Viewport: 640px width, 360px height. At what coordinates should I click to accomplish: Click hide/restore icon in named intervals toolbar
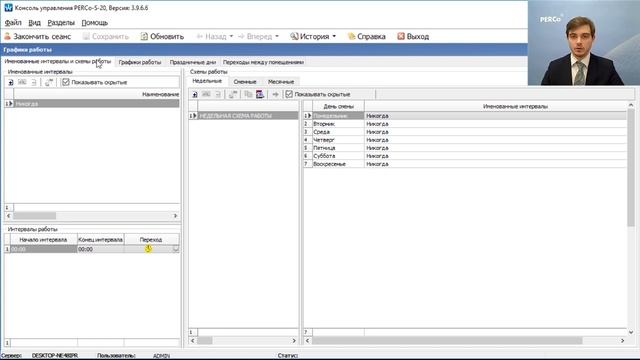point(49,82)
